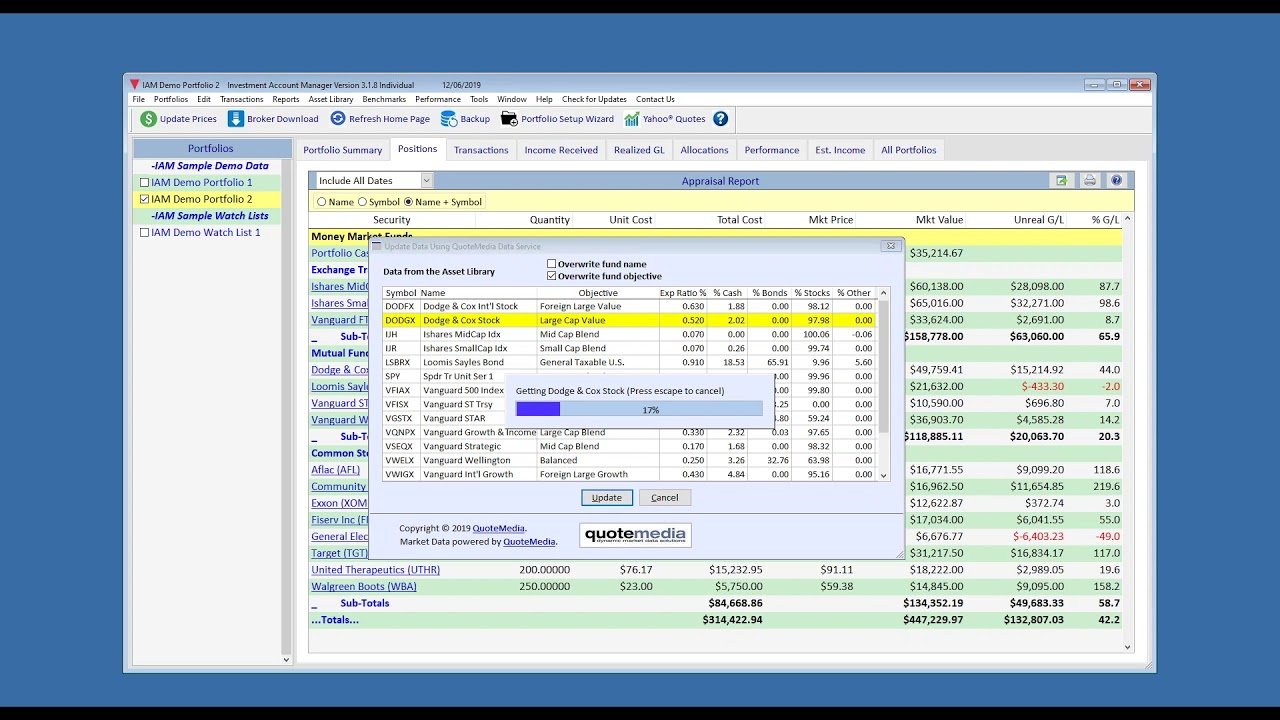Open the Transactions menu
The height and width of the screenshot is (720, 1280).
(242, 99)
